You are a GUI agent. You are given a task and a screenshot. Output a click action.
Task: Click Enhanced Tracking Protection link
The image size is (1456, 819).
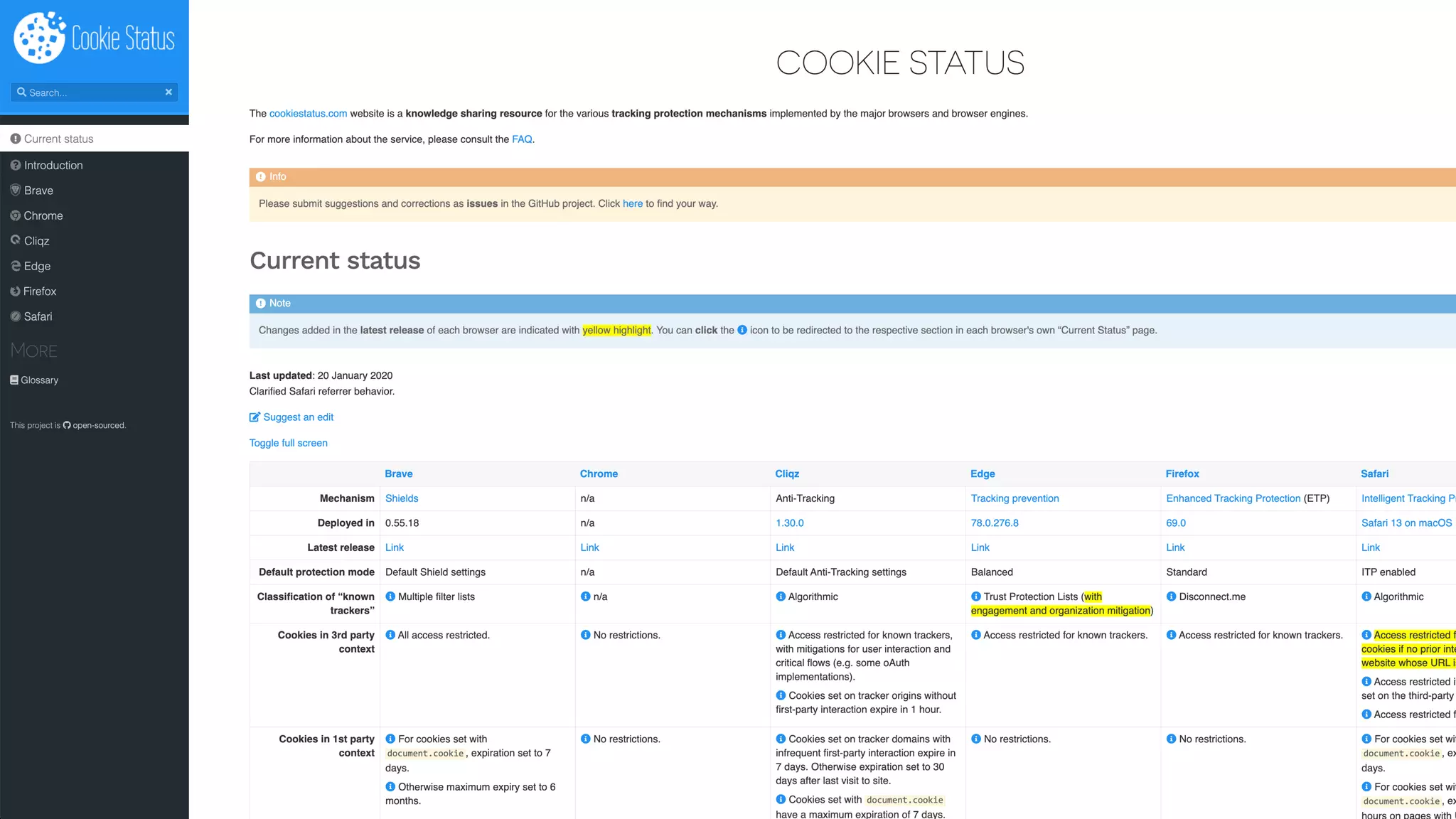click(x=1233, y=498)
